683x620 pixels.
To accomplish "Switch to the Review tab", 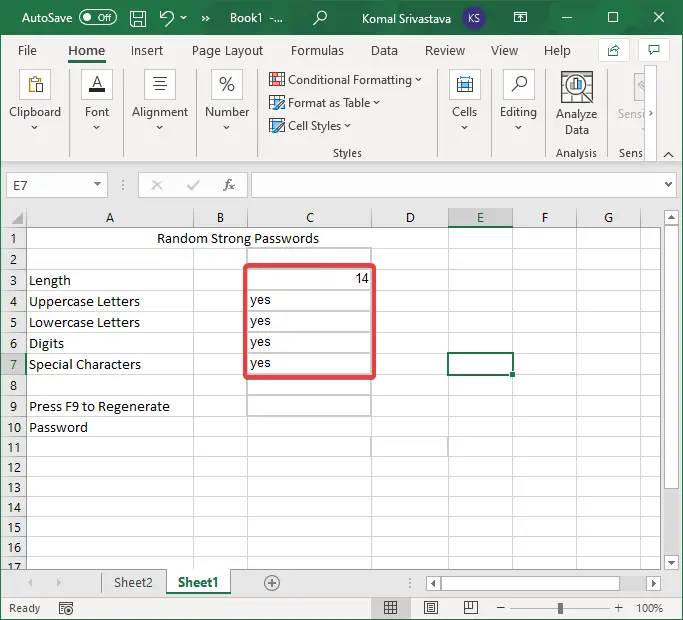I will (x=445, y=51).
